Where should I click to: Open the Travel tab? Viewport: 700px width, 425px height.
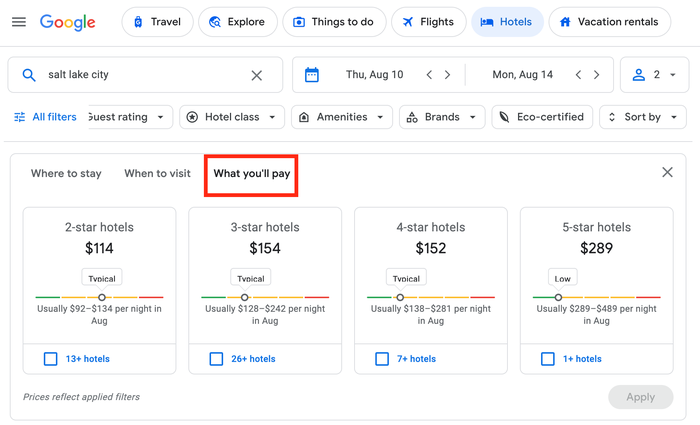(157, 22)
